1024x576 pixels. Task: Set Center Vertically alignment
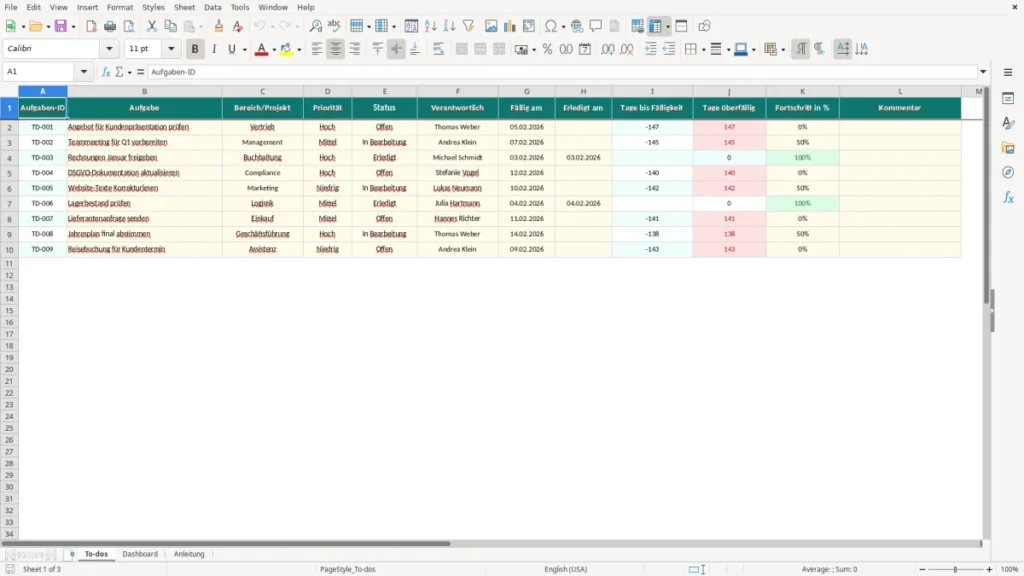point(396,49)
